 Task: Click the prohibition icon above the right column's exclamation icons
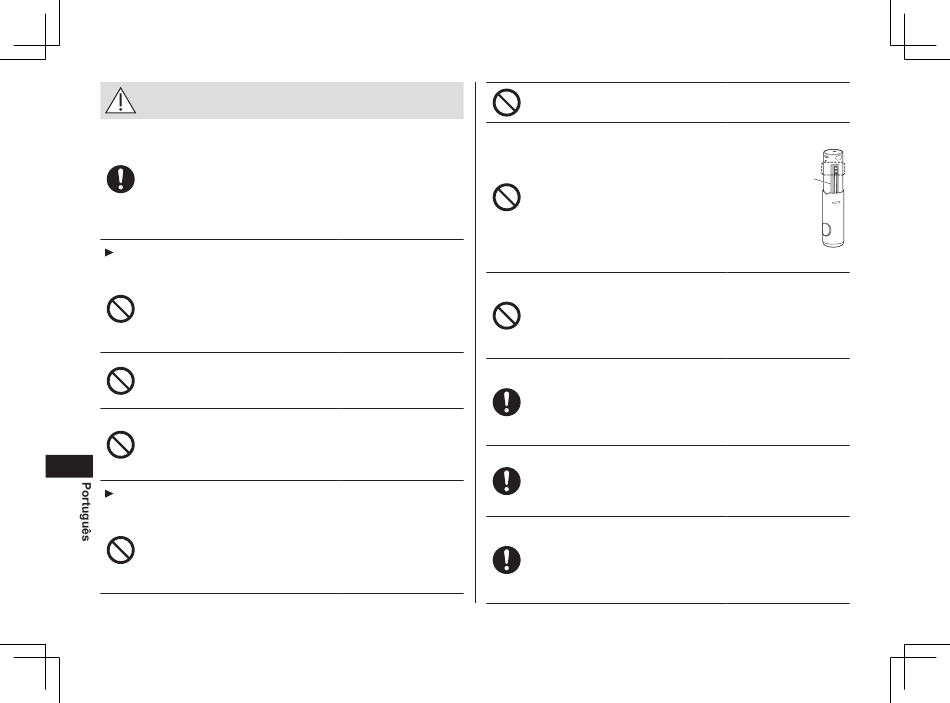[507, 315]
